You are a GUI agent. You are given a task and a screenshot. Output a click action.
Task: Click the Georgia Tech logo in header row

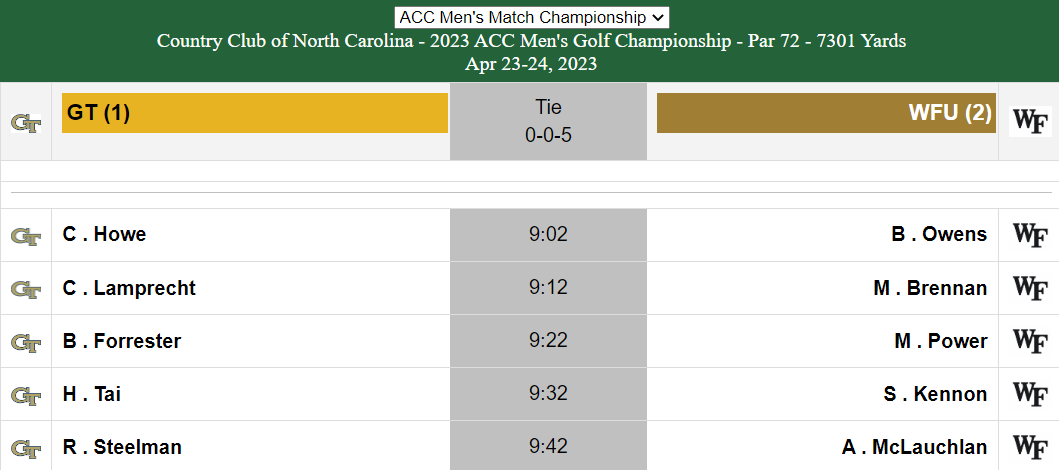[x=26, y=123]
